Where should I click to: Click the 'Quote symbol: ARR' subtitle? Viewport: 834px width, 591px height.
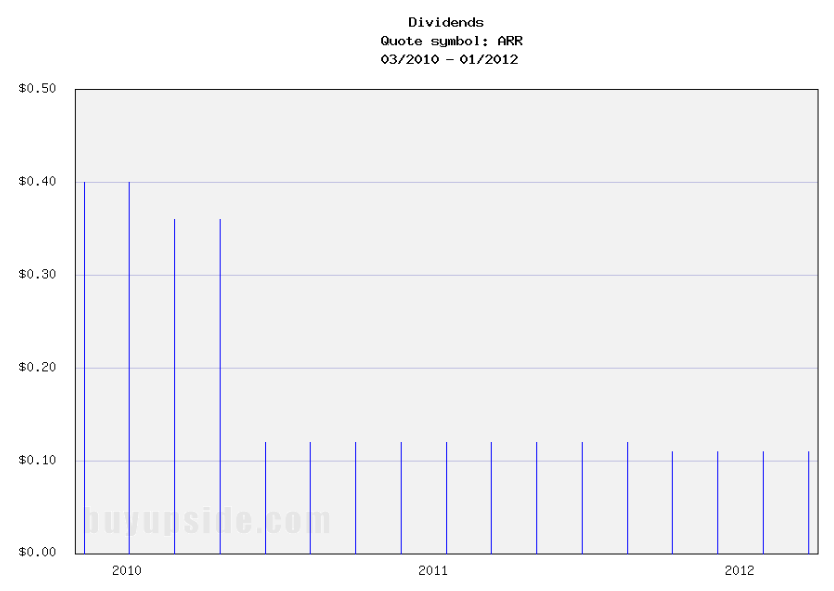451,41
